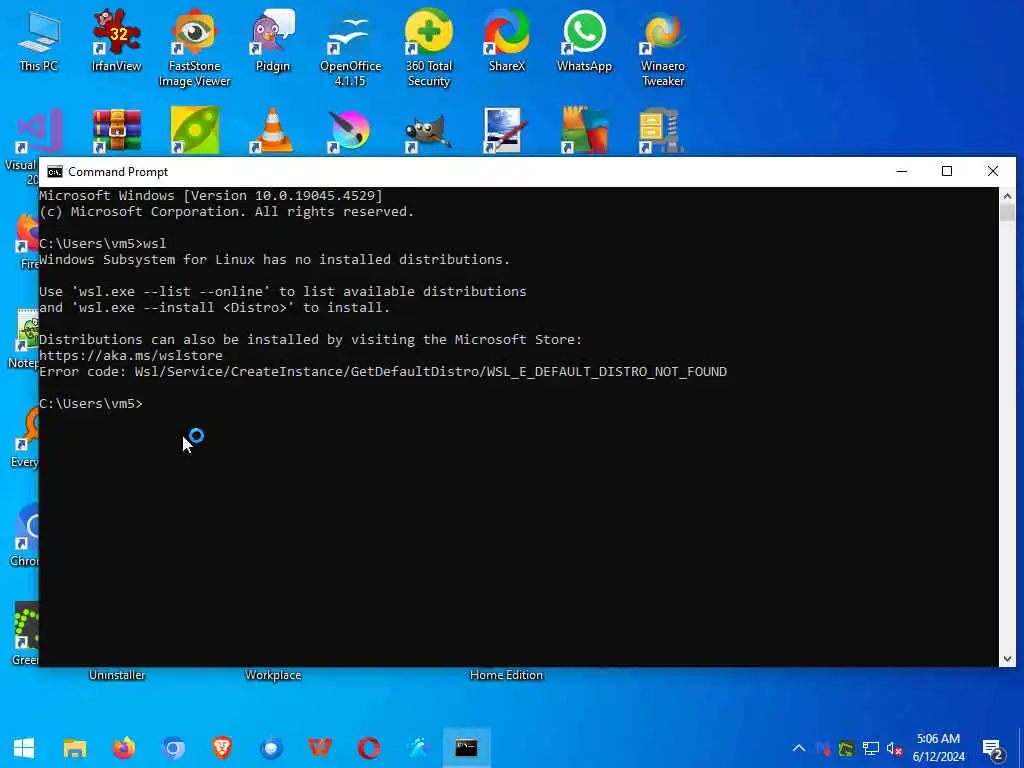Screen dimensions: 1024x768
Task: Select the photo-with-red-pen desktop icon
Action: tap(505, 131)
